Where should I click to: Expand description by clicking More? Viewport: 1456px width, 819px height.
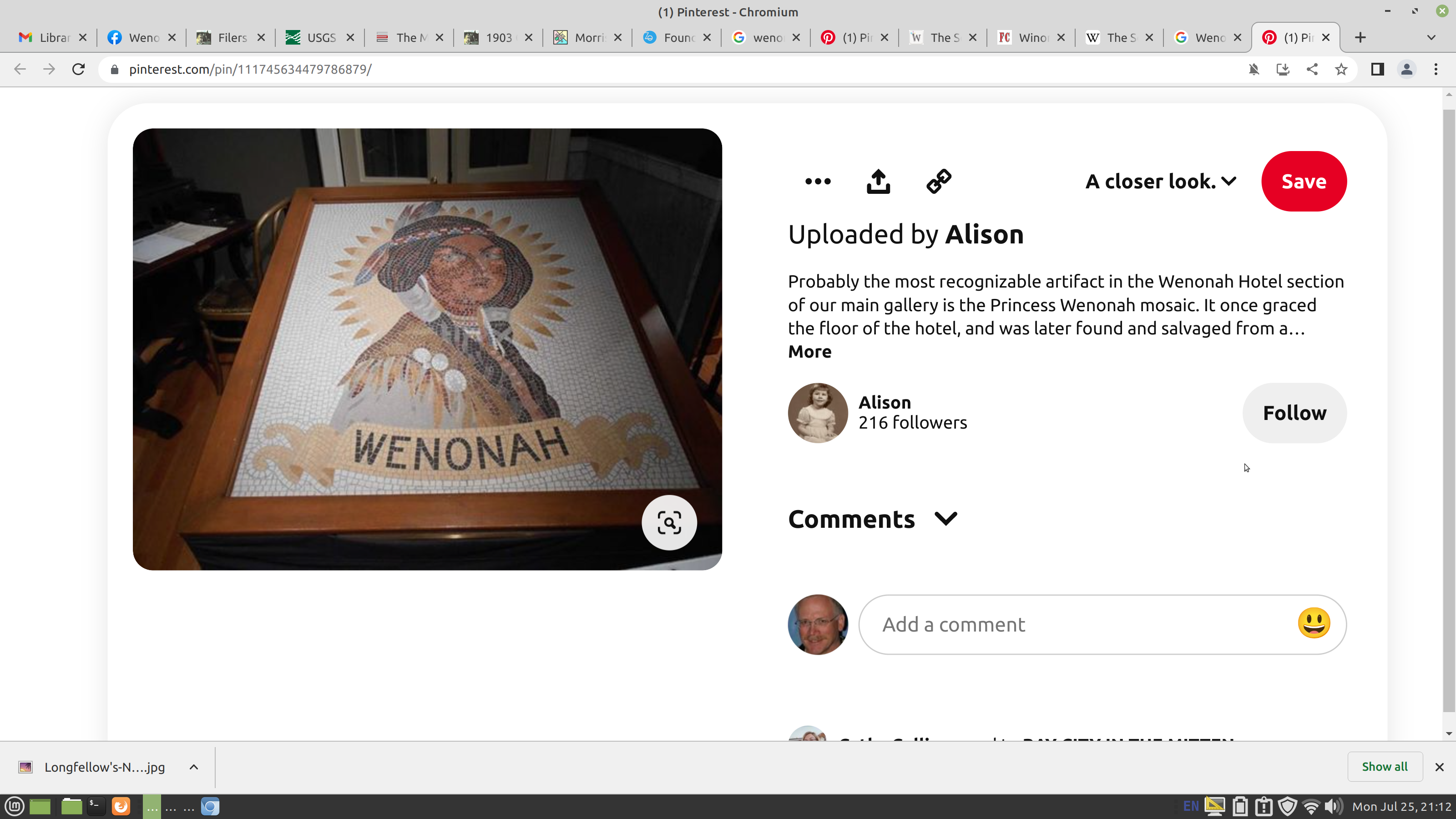tap(809, 352)
